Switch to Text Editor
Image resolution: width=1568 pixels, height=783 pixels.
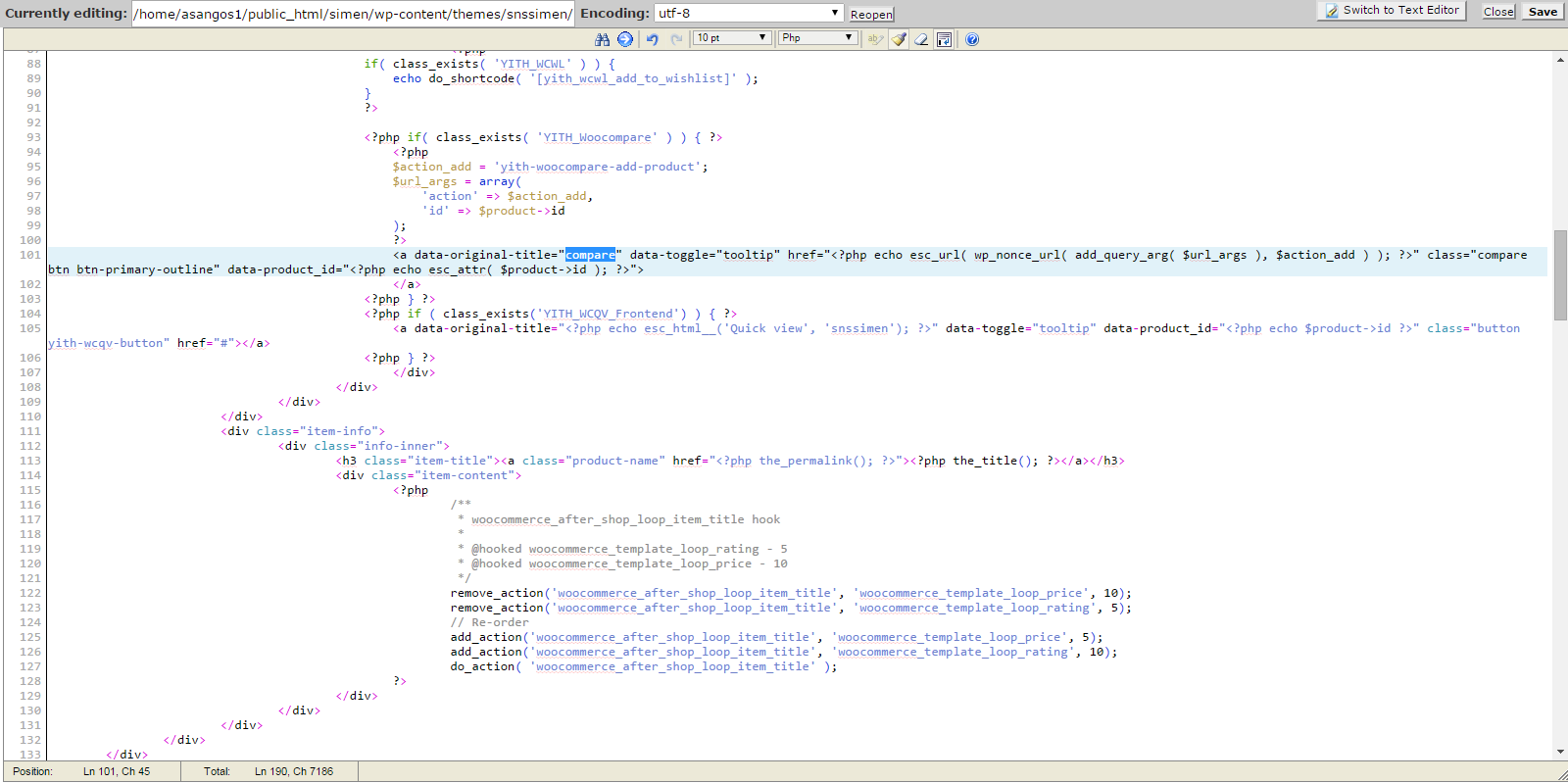[x=1392, y=10]
